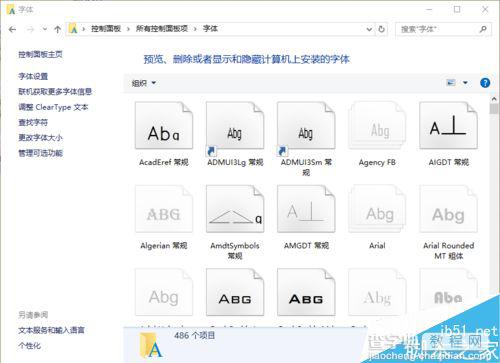Click the 486 个项目 status text

(194, 335)
